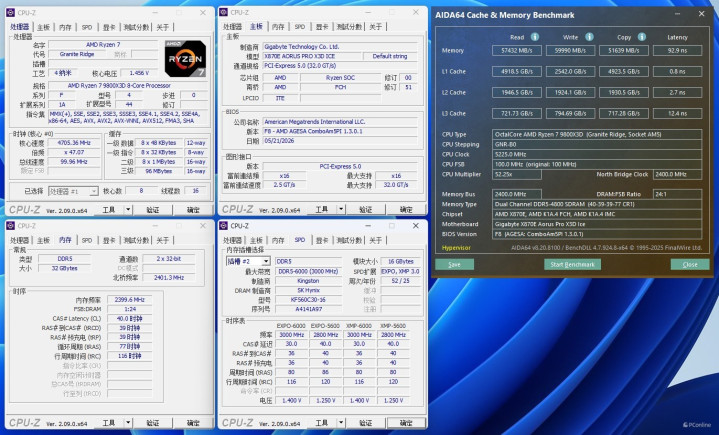
Task: Click the North Bridge Clock 2400.0 MHz field
Action: click(677, 174)
